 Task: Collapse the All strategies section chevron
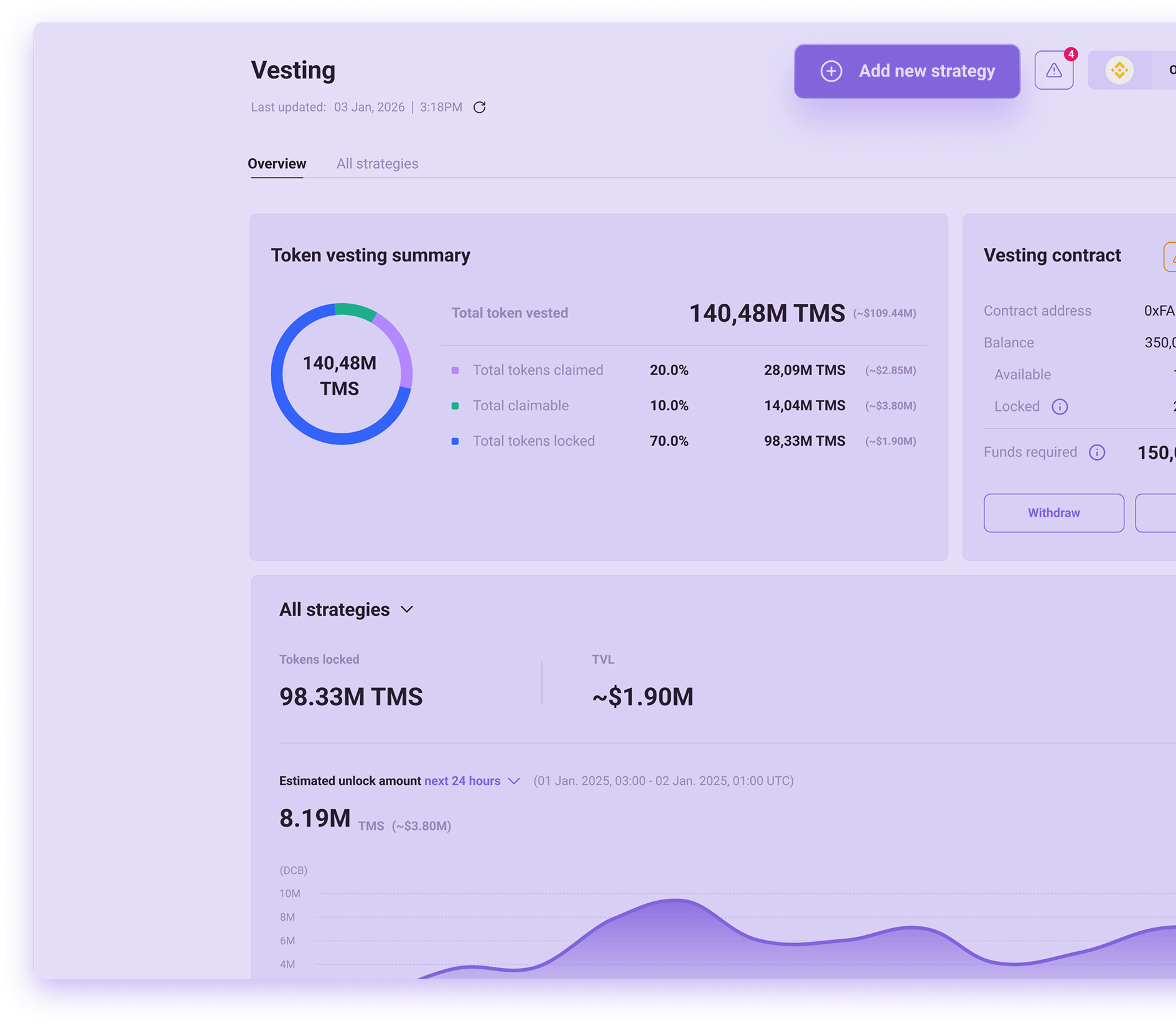pos(408,609)
